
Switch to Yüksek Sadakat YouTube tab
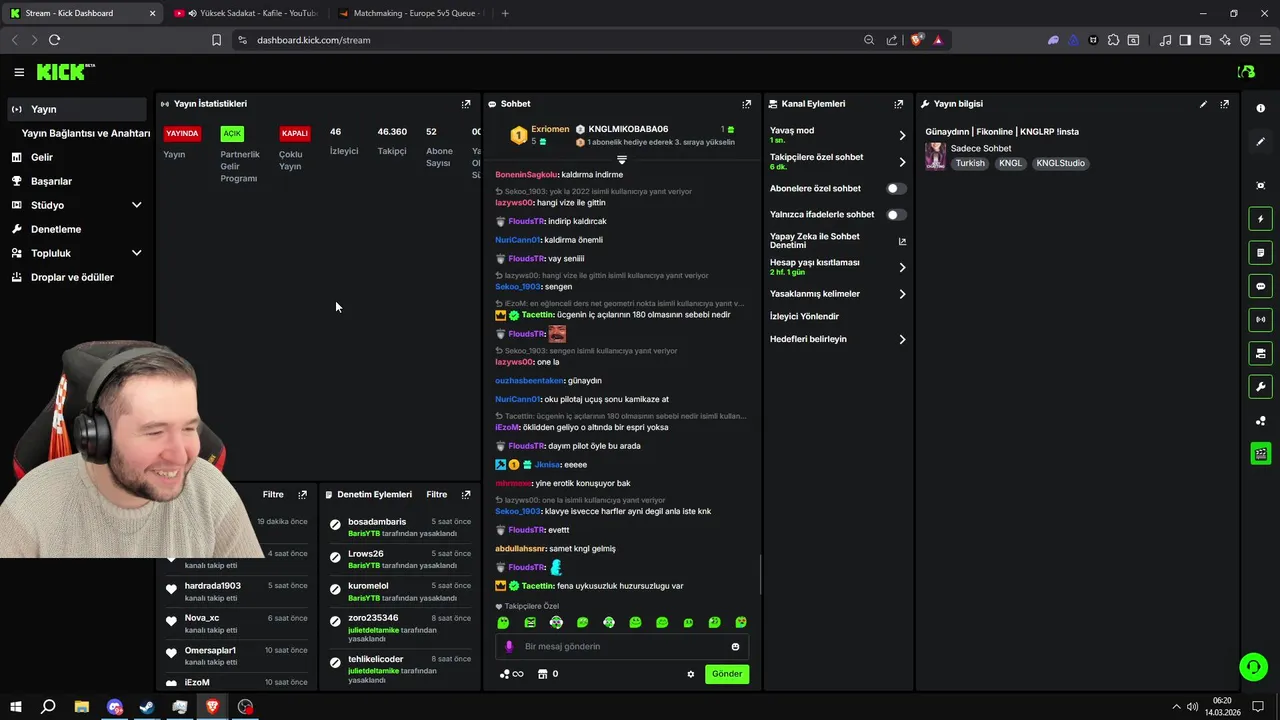click(x=246, y=13)
